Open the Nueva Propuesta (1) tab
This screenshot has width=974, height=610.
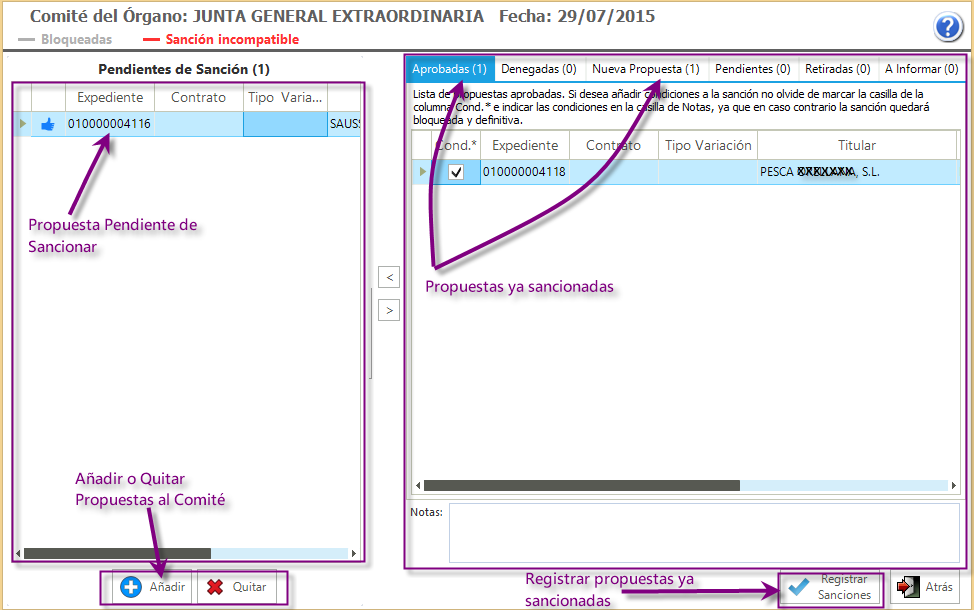645,69
